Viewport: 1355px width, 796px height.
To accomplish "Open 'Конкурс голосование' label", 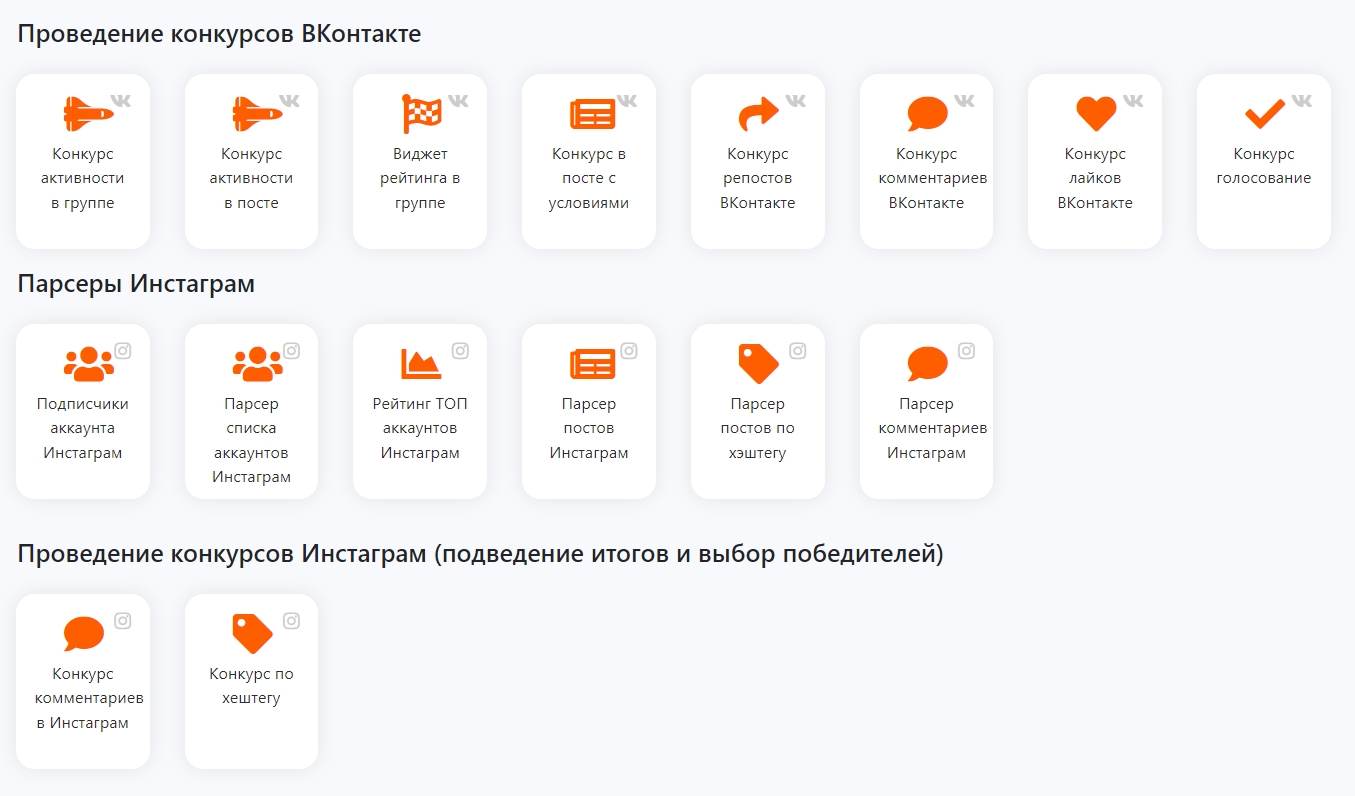I will (1264, 166).
